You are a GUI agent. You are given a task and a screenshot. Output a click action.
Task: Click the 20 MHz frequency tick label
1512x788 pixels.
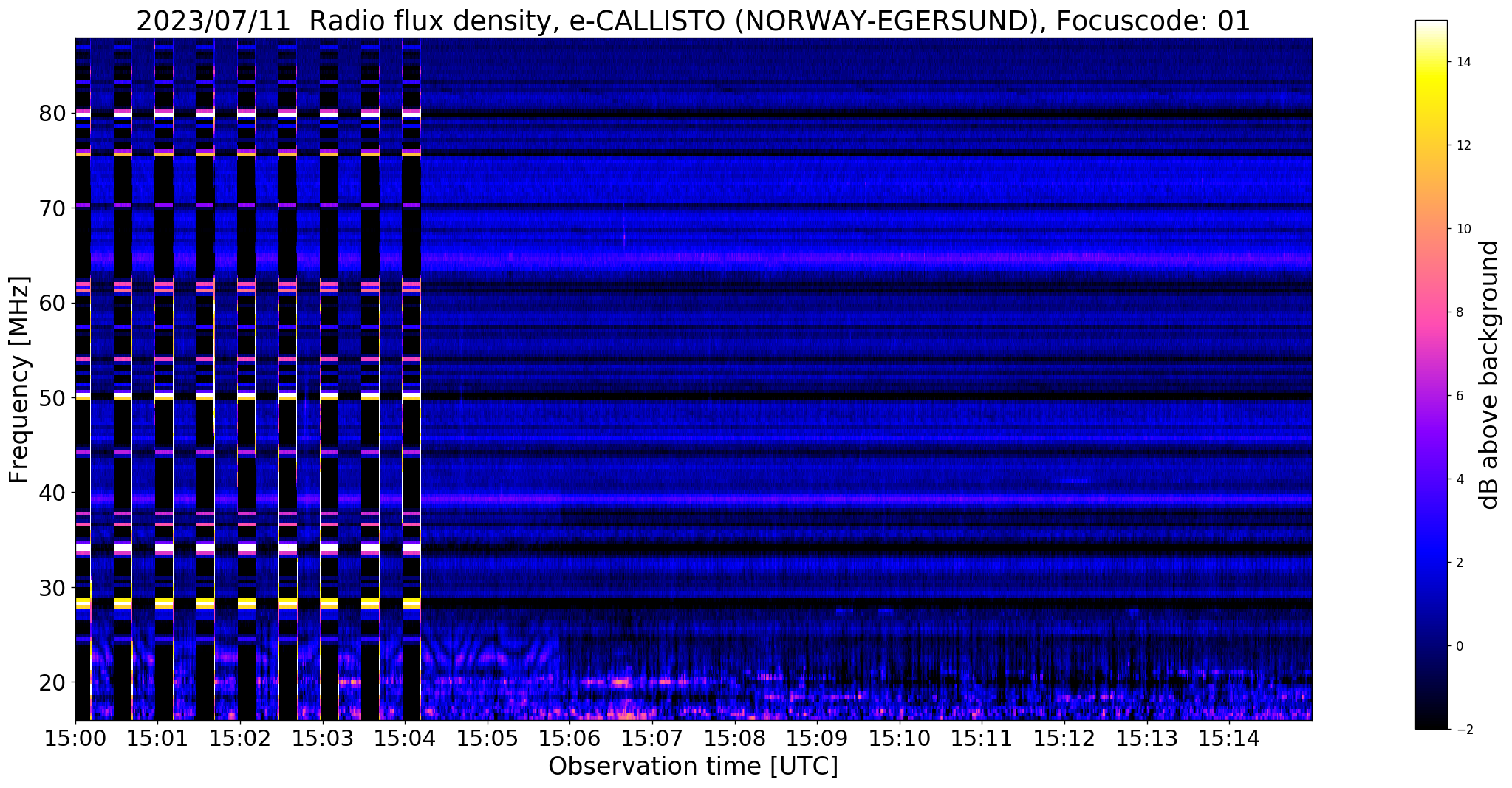point(52,682)
